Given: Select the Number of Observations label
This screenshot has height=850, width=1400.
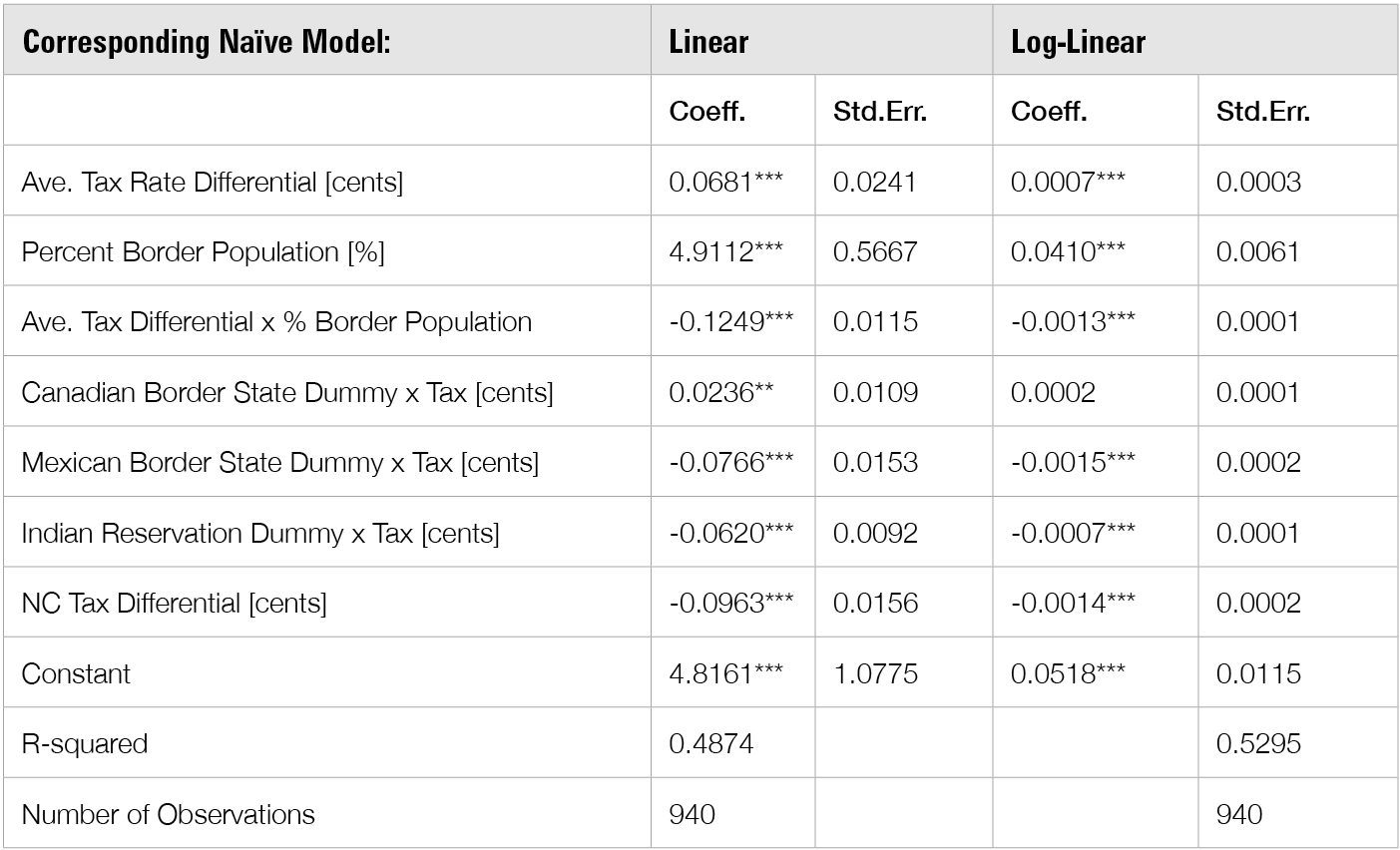Looking at the screenshot, I should coord(168,815).
